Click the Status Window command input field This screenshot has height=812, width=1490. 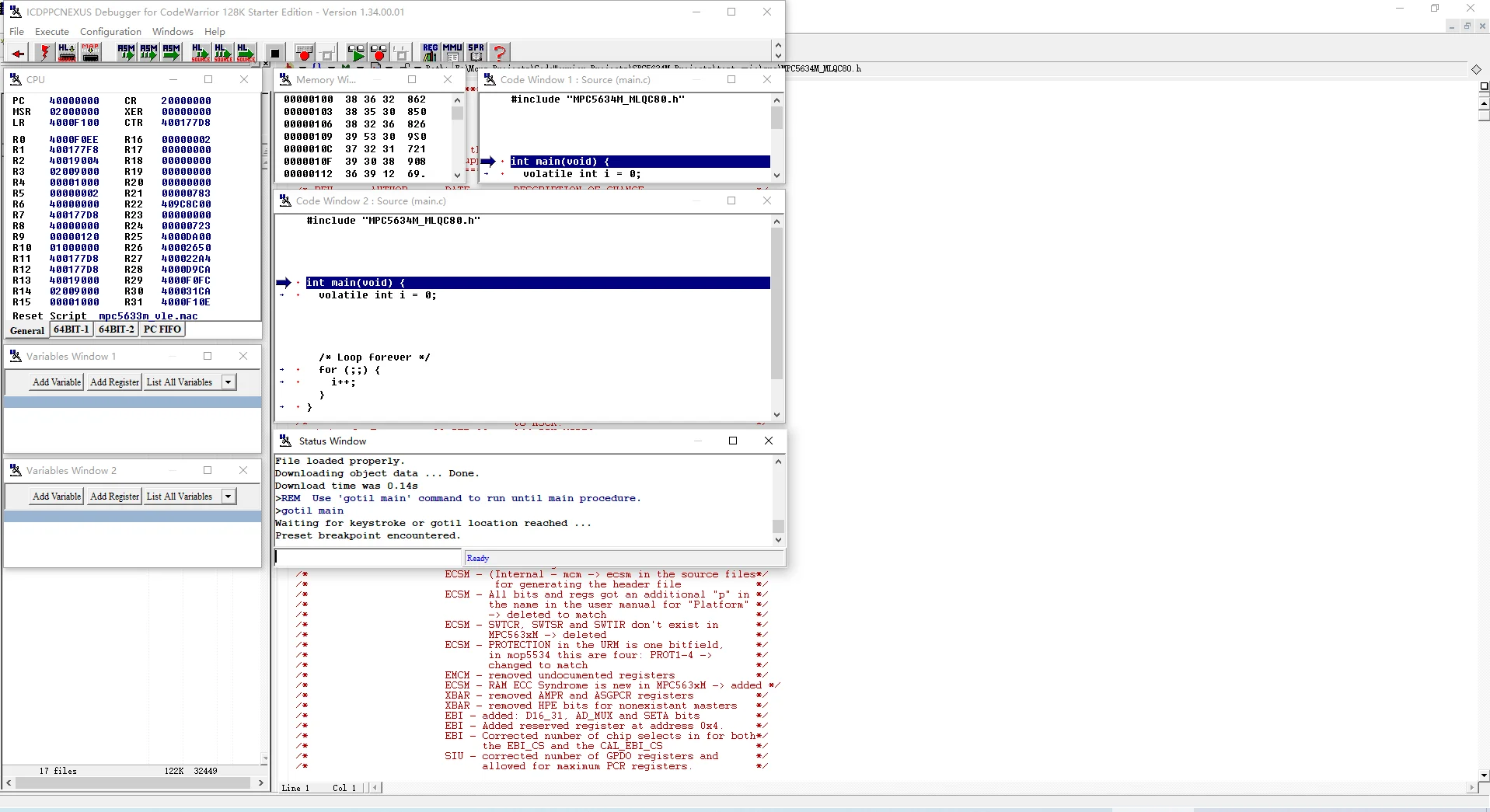(x=368, y=558)
